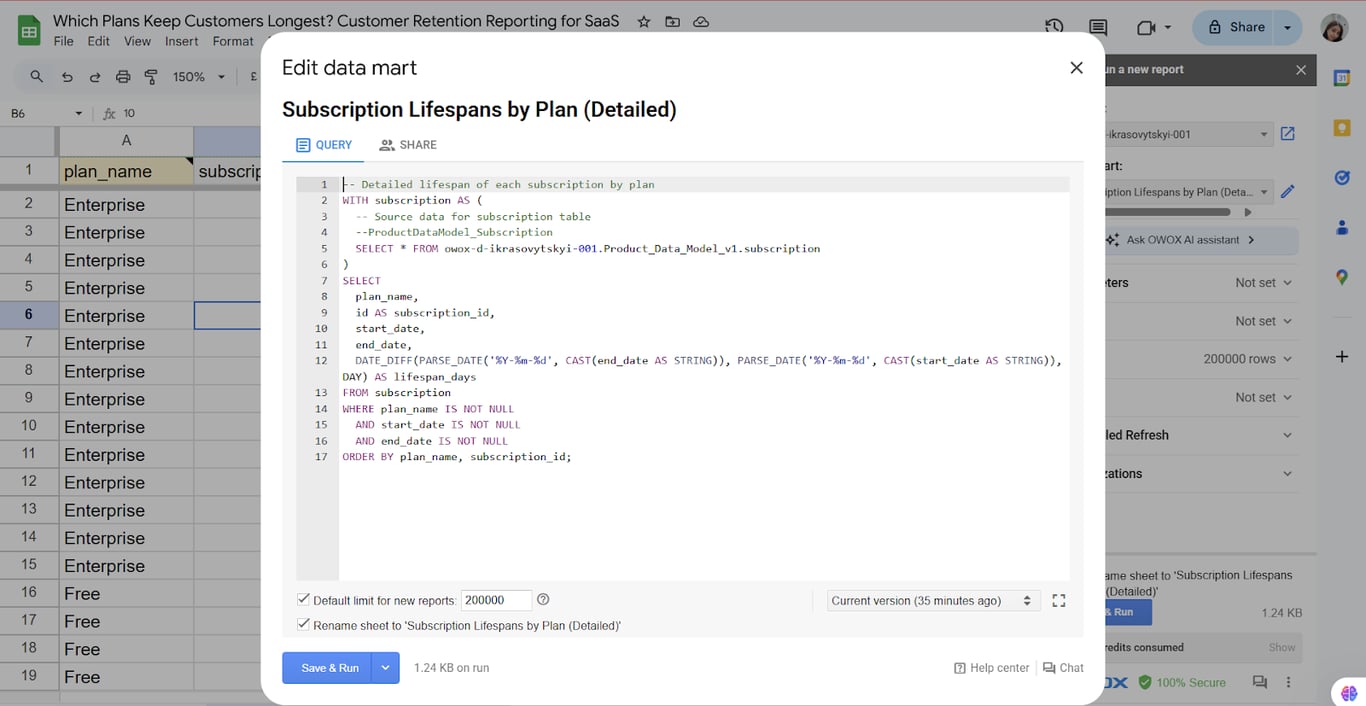Screen dimensions: 1366x706
Task: Open Google Tasks side panel icon
Action: 1342,177
